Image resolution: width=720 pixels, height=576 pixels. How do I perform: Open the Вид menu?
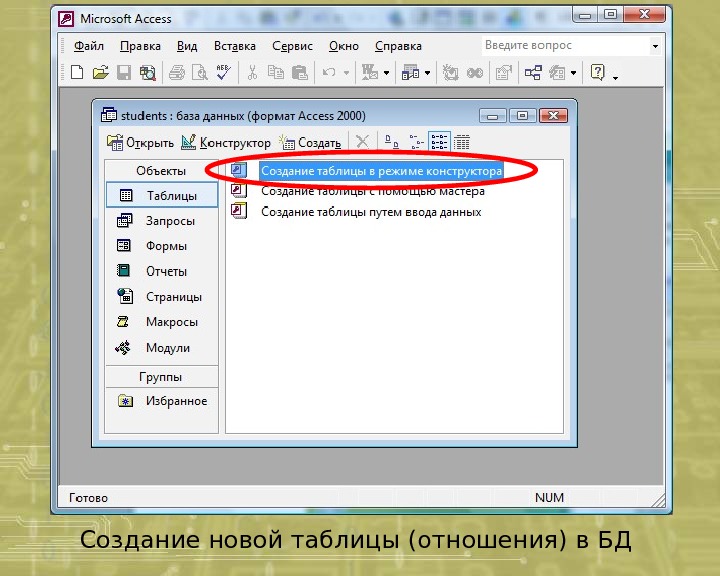187,46
